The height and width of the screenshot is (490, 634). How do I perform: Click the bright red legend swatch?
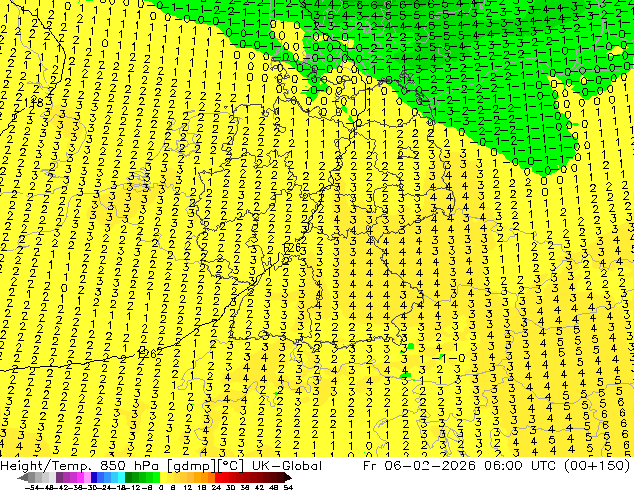tap(218, 477)
